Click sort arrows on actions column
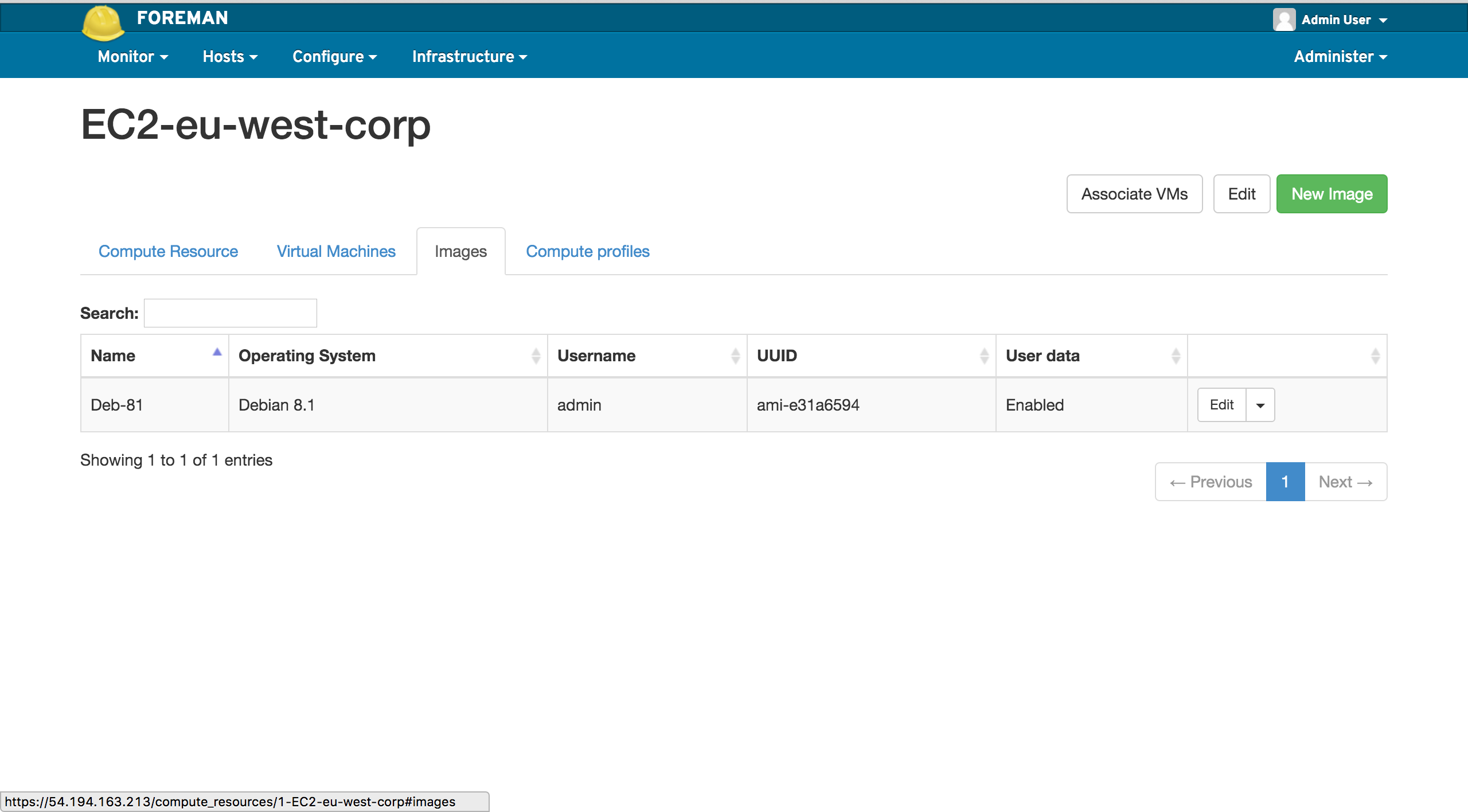This screenshot has width=1468, height=812. 1375,356
